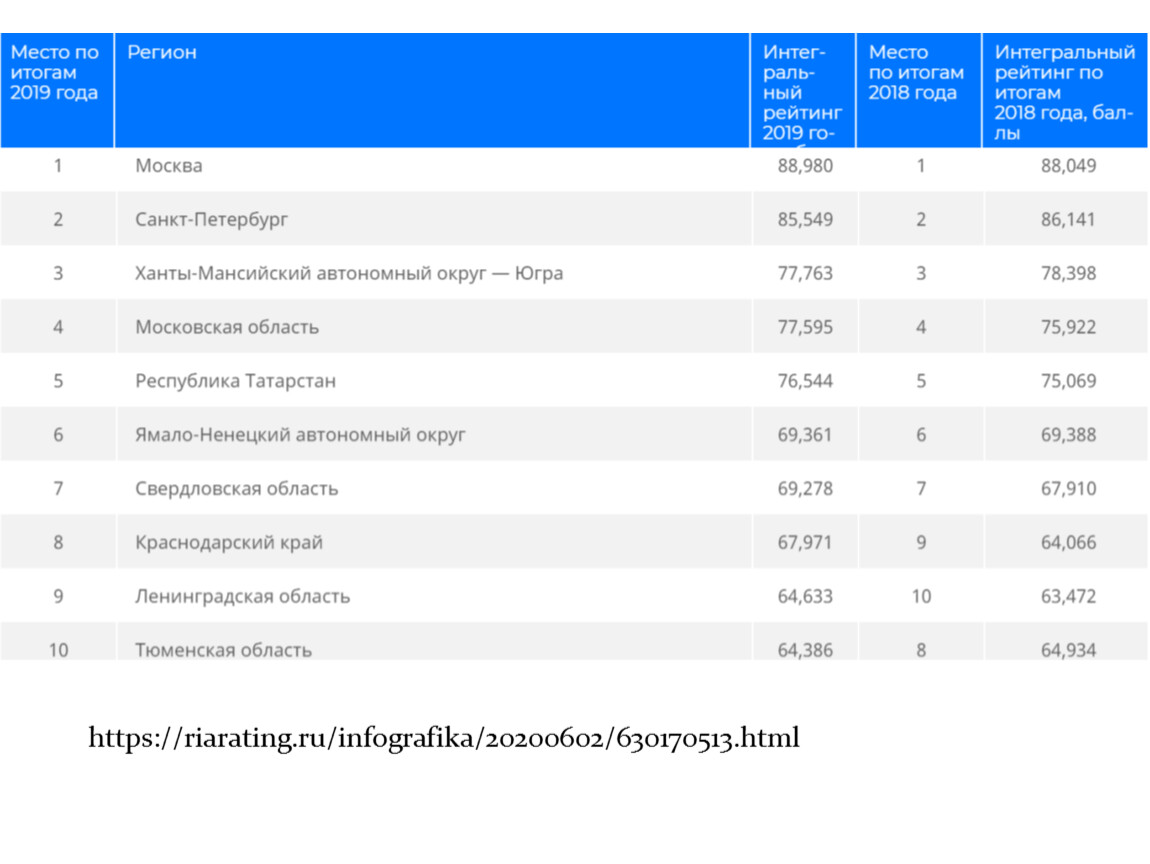The height and width of the screenshot is (864, 1150).
Task: Click the 2018 rating value 63,472
Action: [x=1069, y=596]
